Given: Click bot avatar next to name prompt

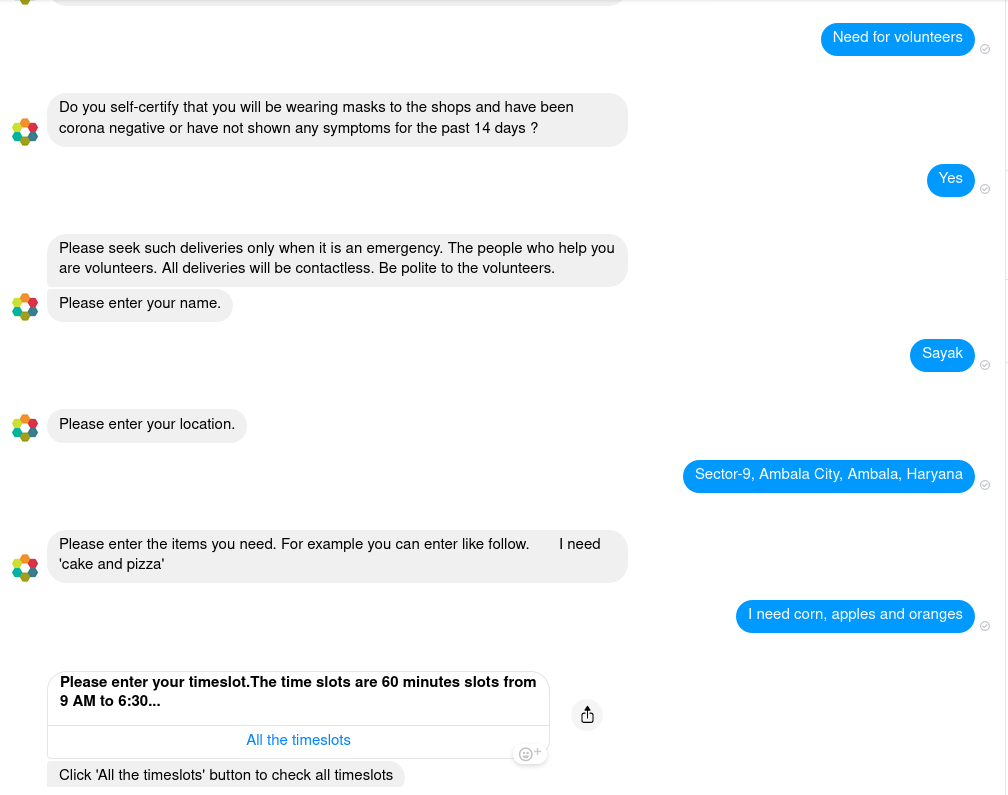Looking at the screenshot, I should [x=25, y=307].
